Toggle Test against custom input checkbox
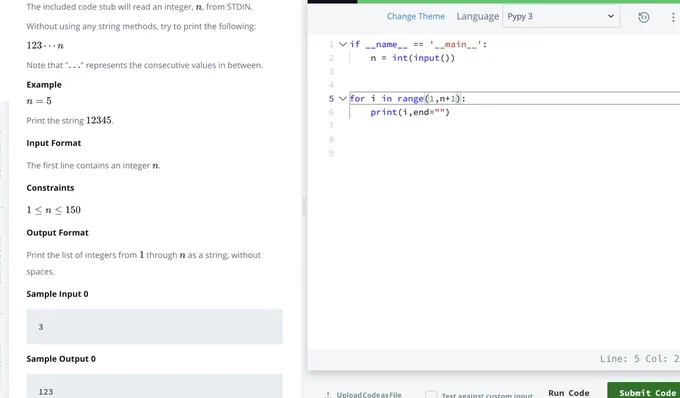This screenshot has height=398, width=680. [x=431, y=395]
